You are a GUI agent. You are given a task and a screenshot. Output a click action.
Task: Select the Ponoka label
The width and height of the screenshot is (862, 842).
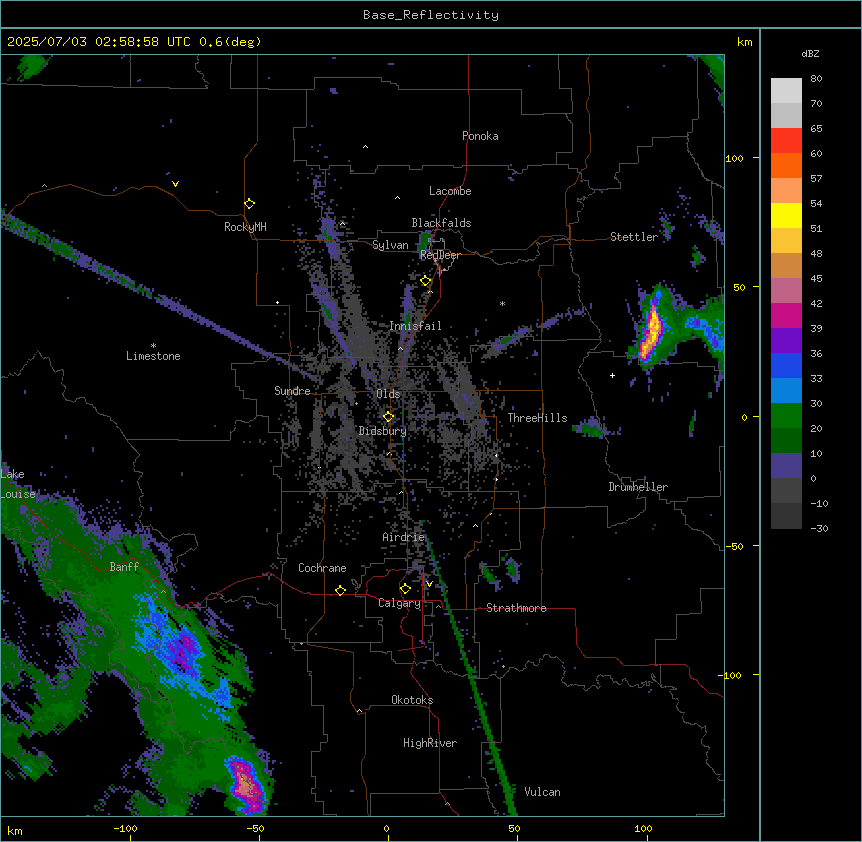pyautogui.click(x=480, y=136)
